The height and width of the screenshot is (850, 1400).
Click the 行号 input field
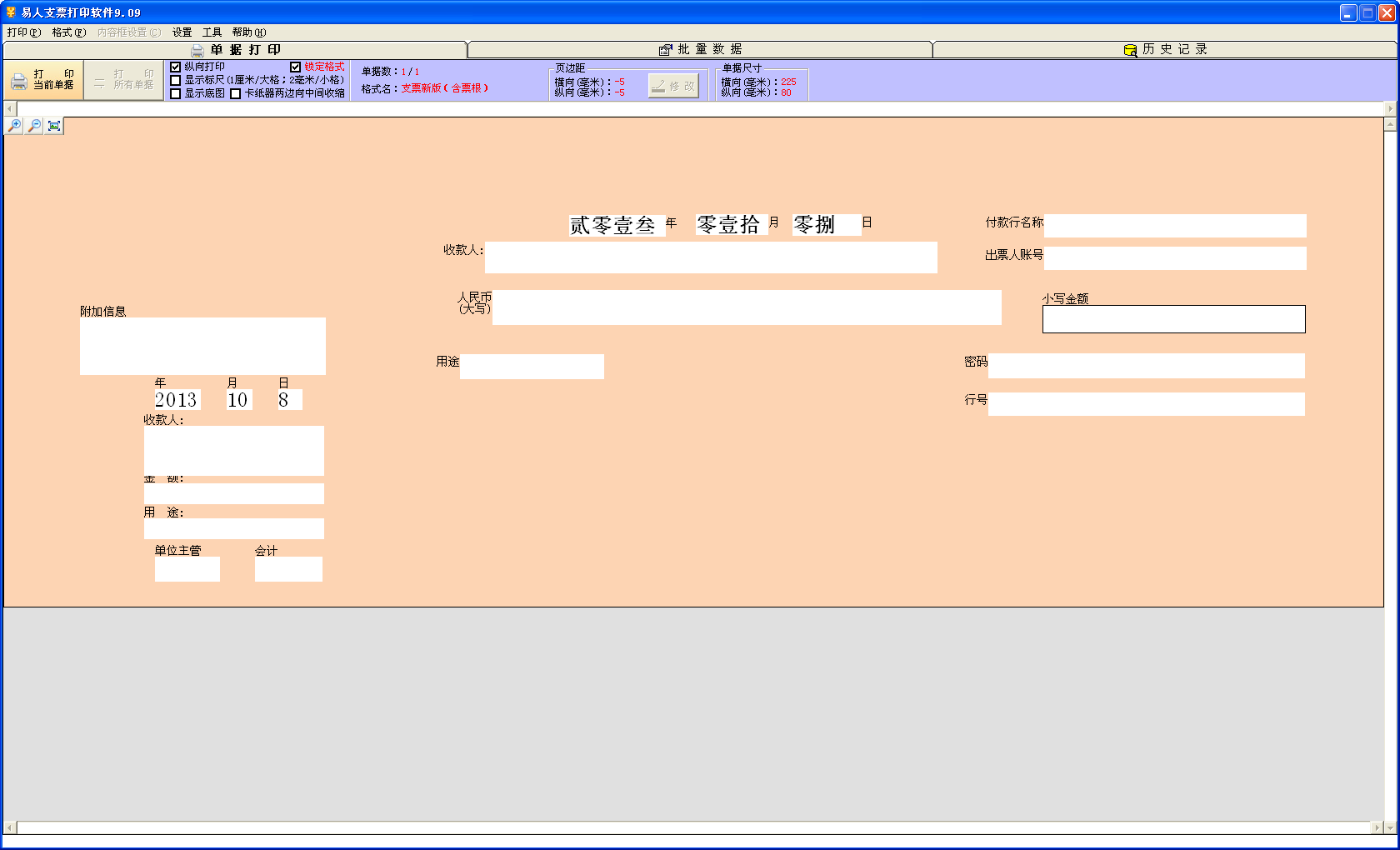pyautogui.click(x=1147, y=404)
